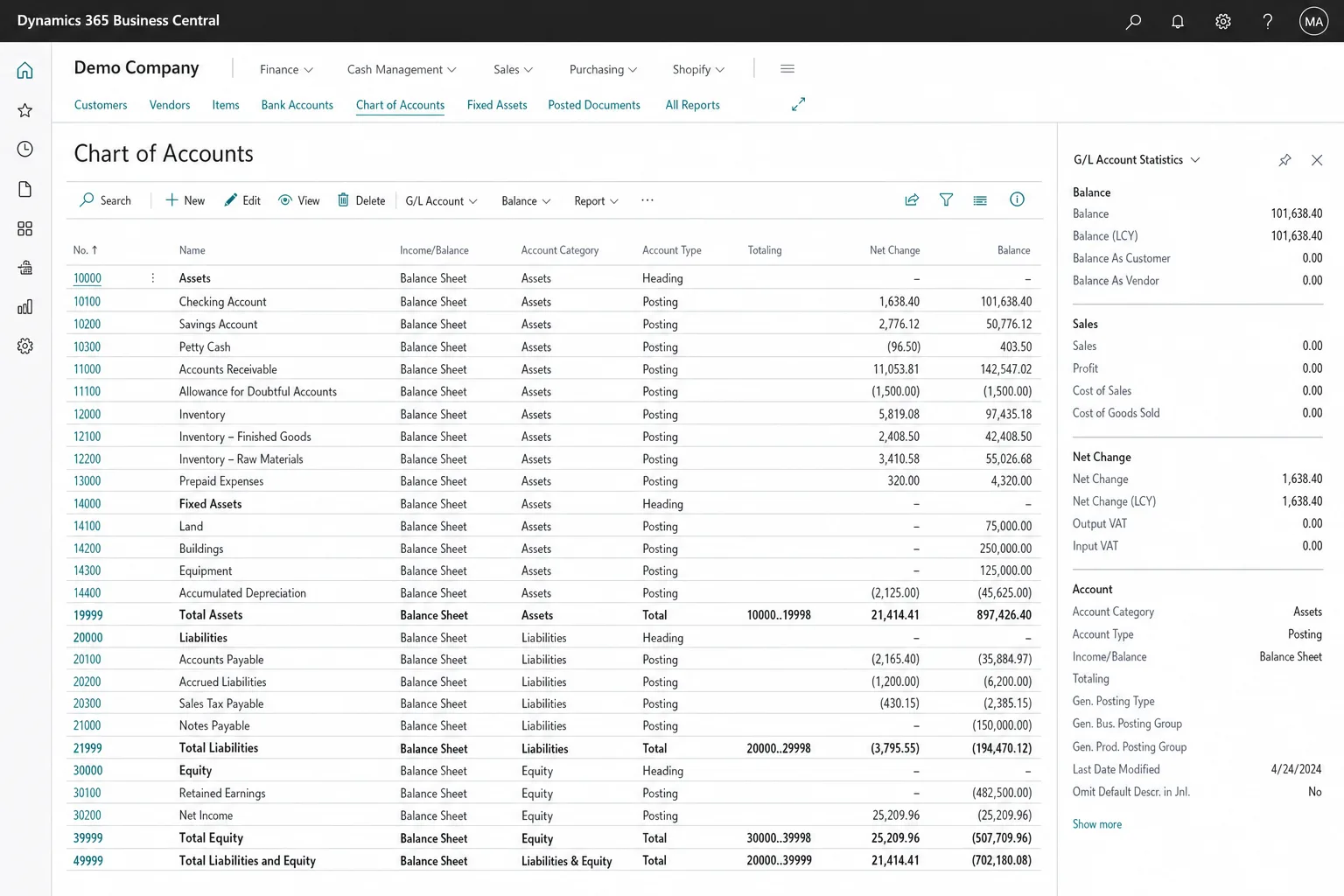Open the Fixed Assets tab
The image size is (1344, 896).
(x=497, y=105)
